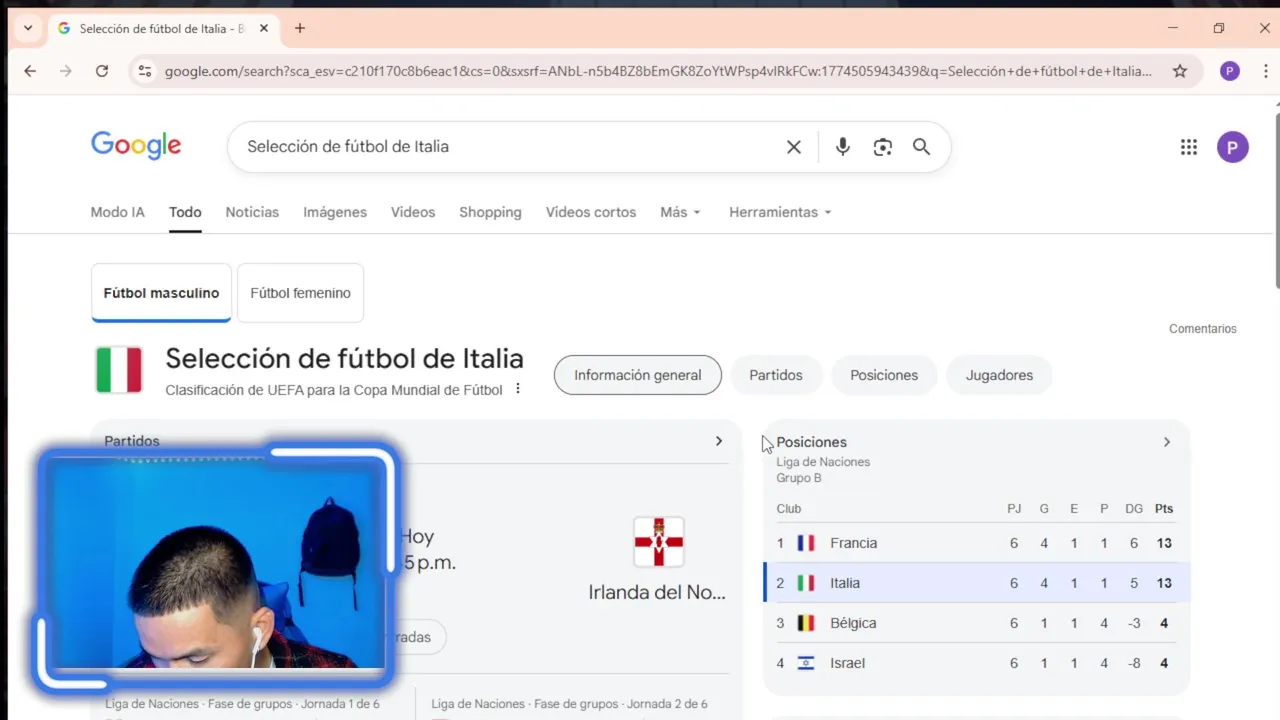Select the Fútbol masculino tab
The width and height of the screenshot is (1280, 720).
pos(161,293)
